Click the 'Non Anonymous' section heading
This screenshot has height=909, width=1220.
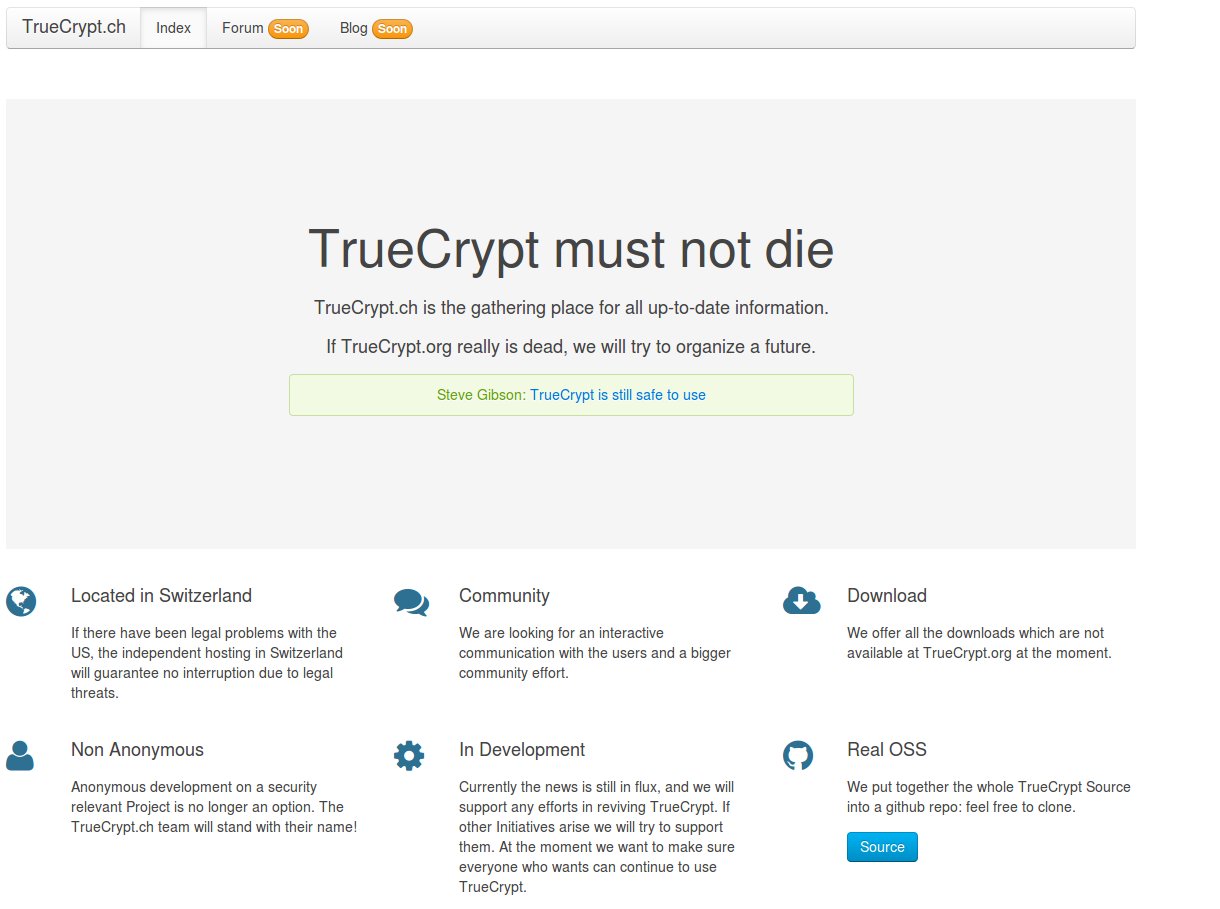coord(137,750)
